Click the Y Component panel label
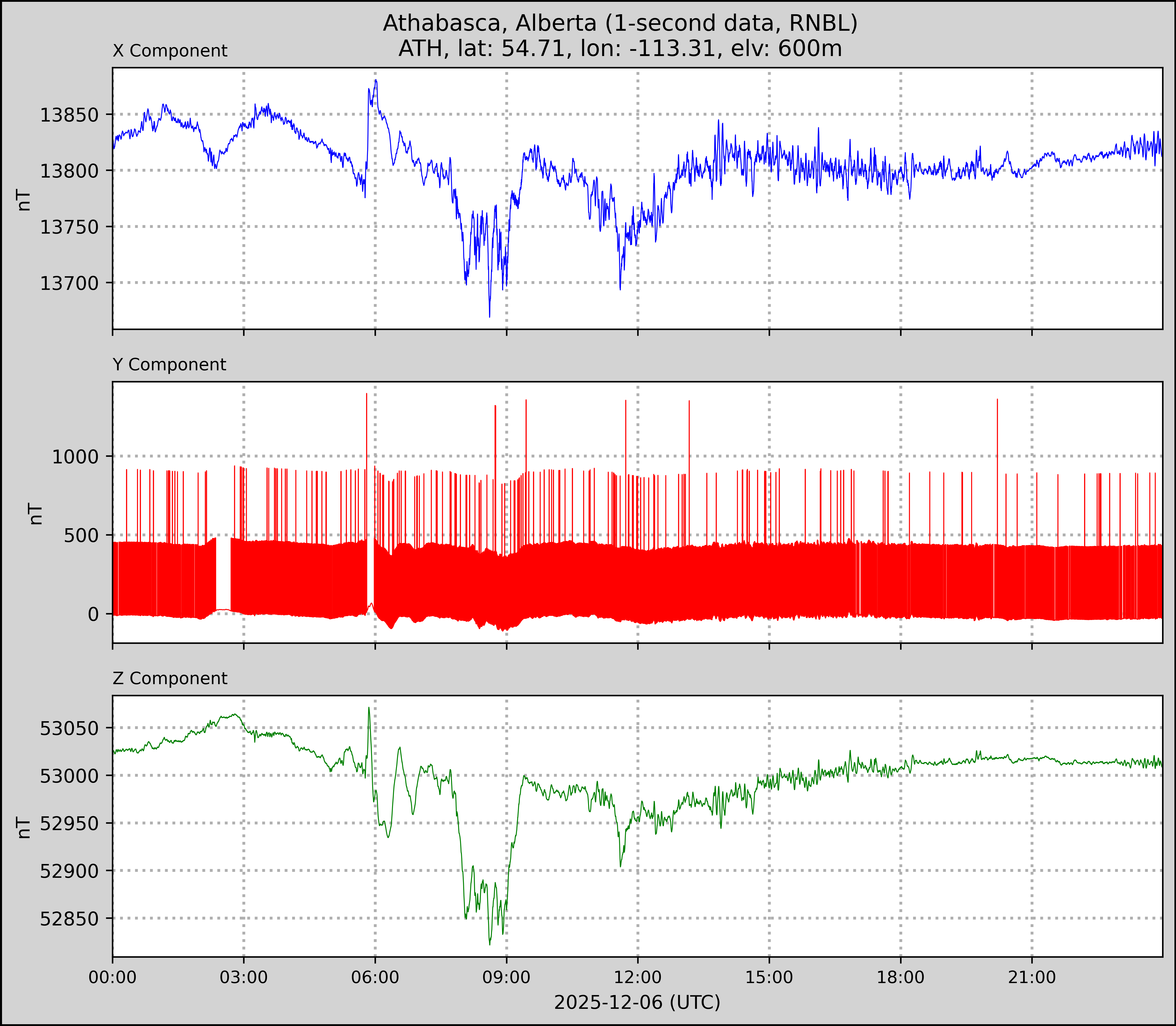Image resolution: width=1176 pixels, height=1026 pixels. click(x=169, y=365)
